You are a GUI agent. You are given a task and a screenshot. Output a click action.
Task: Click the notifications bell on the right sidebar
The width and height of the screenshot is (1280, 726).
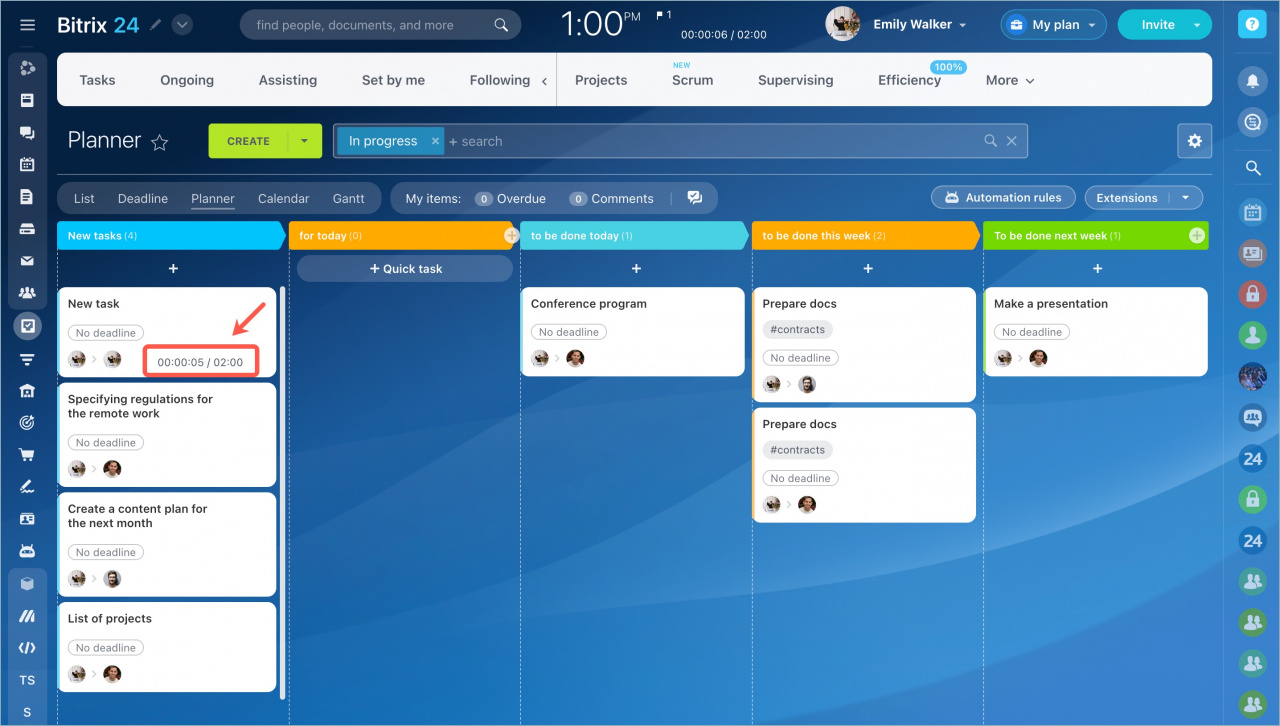point(1252,81)
